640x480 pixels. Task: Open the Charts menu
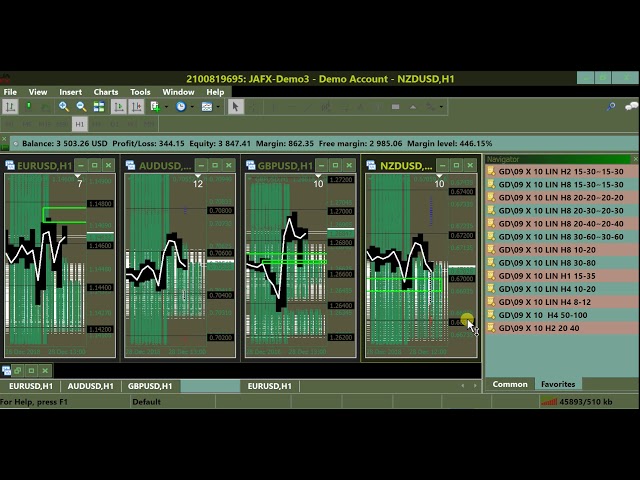pos(105,92)
